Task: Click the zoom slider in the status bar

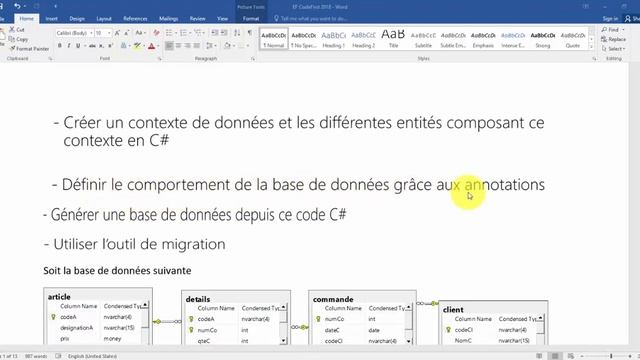Action: click(x=607, y=356)
